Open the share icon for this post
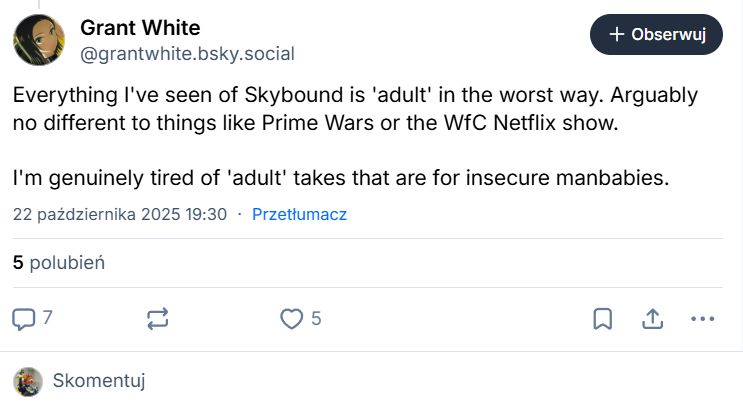This screenshot has width=743, height=409. click(x=652, y=319)
